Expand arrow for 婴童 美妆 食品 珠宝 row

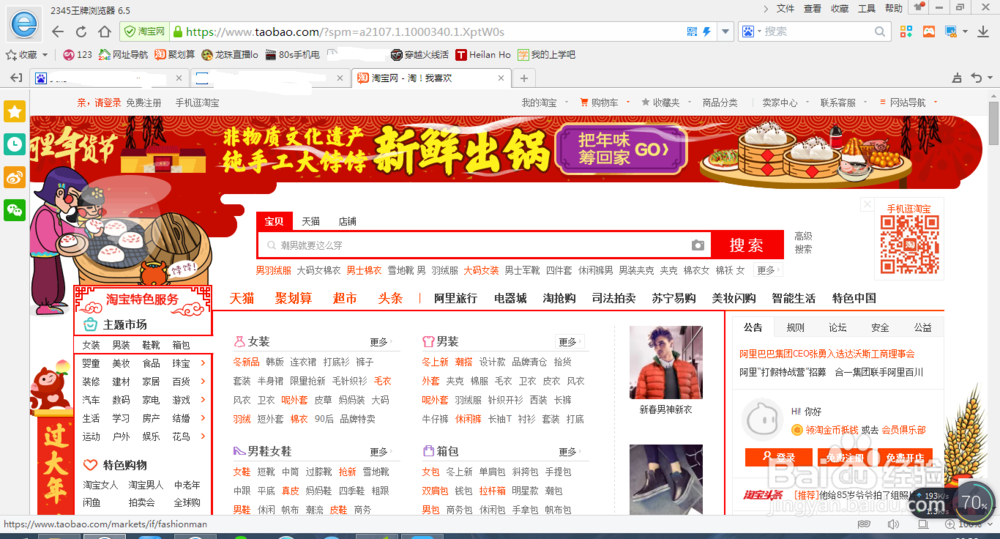click(x=203, y=363)
